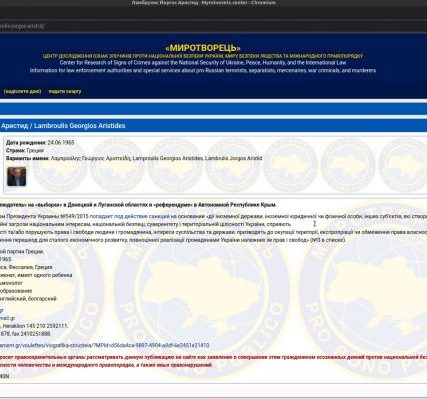Image resolution: width=427 pixels, height=399 pixels.
Task: Select the bold '«выборах» в Донецкой и Луганской' sentence
Action: (138, 205)
